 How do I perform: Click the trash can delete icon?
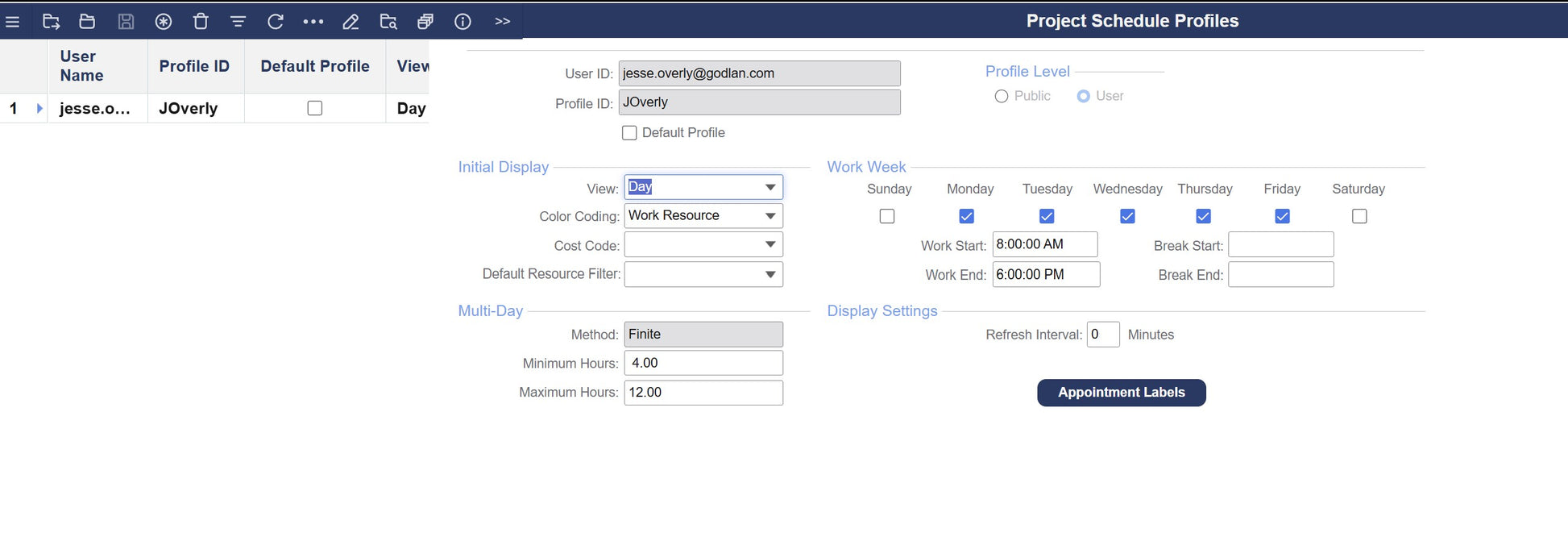201,22
